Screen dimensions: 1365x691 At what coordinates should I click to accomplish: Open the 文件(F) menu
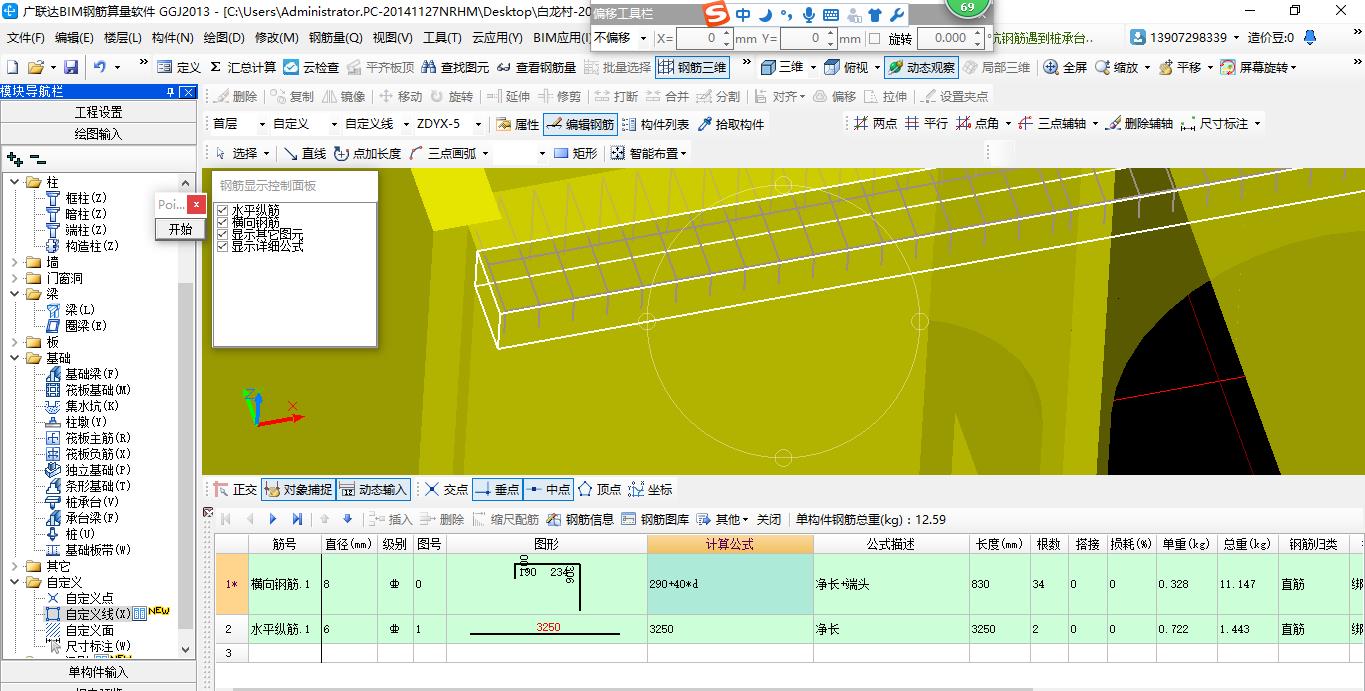(26, 38)
